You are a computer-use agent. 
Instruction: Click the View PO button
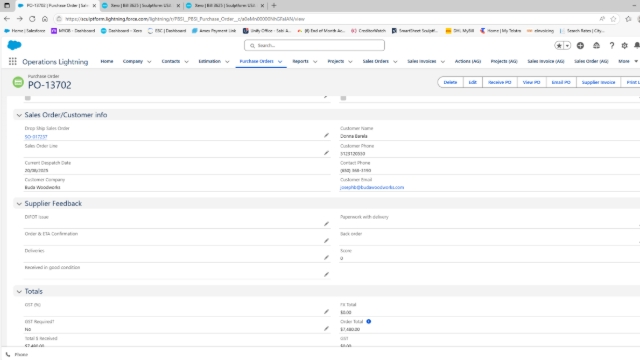tap(531, 82)
